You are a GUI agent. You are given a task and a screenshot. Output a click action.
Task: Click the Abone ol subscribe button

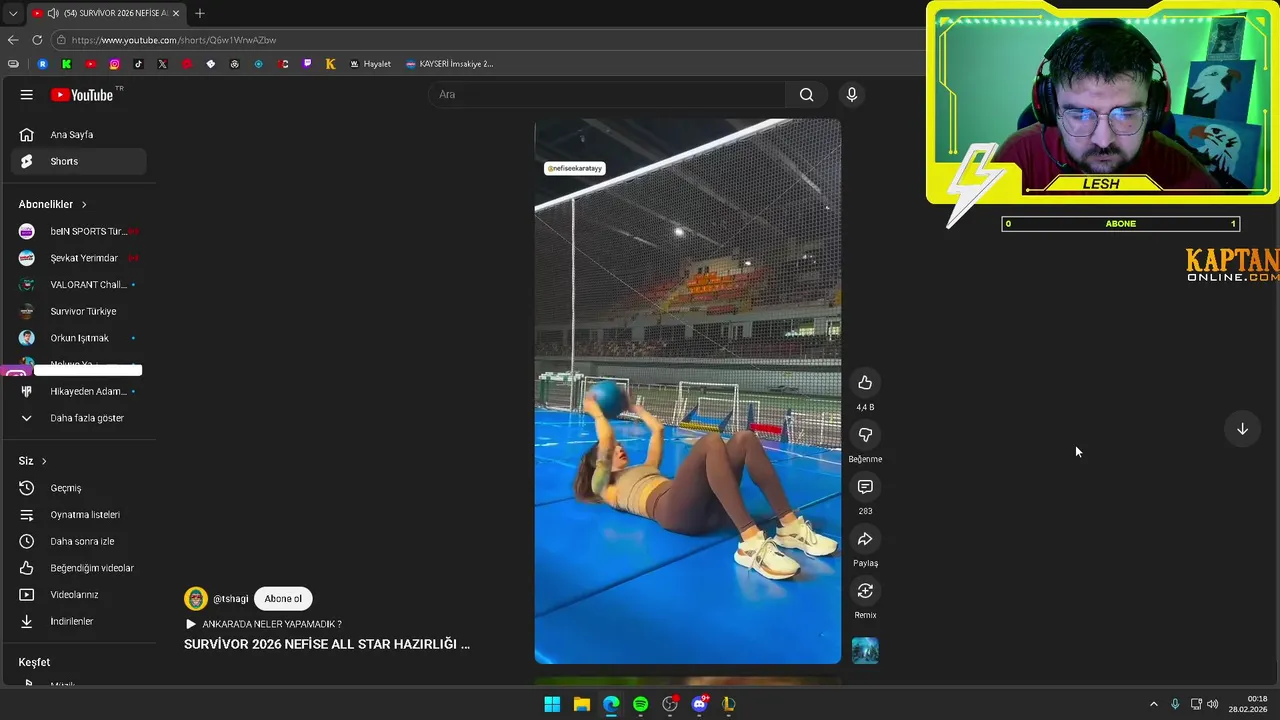(x=283, y=599)
